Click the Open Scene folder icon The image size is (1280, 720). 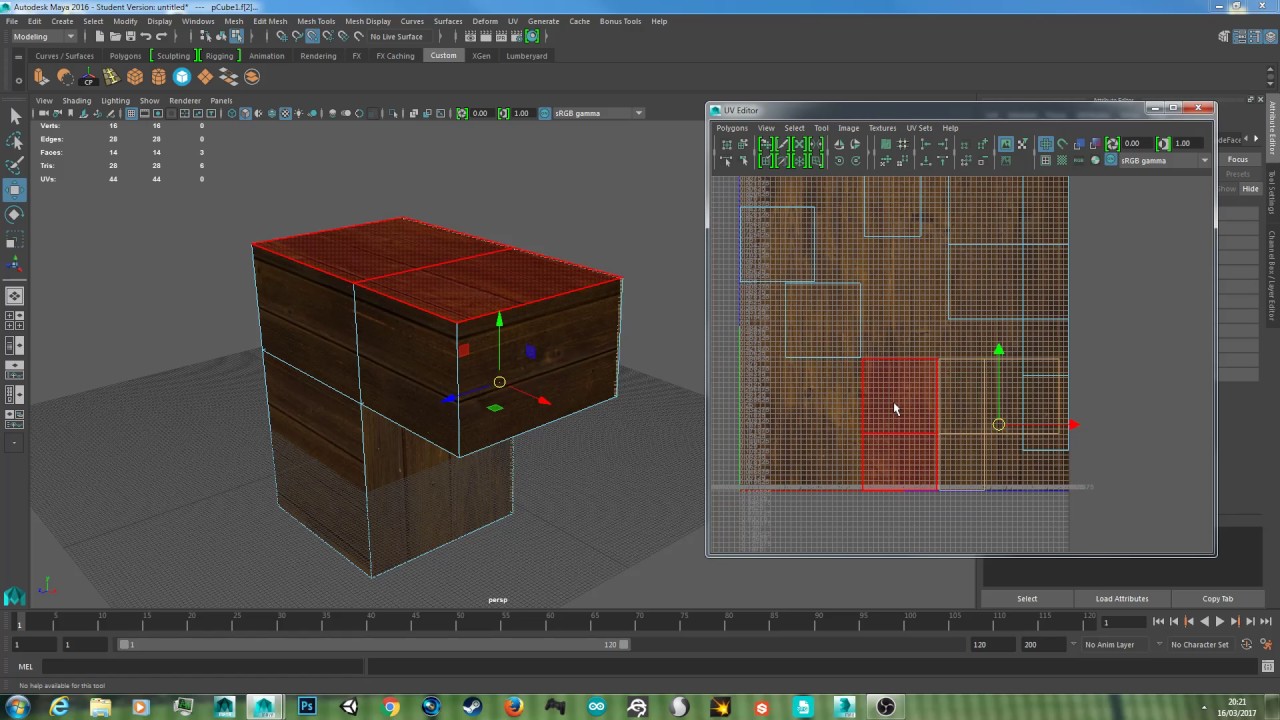coord(115,36)
